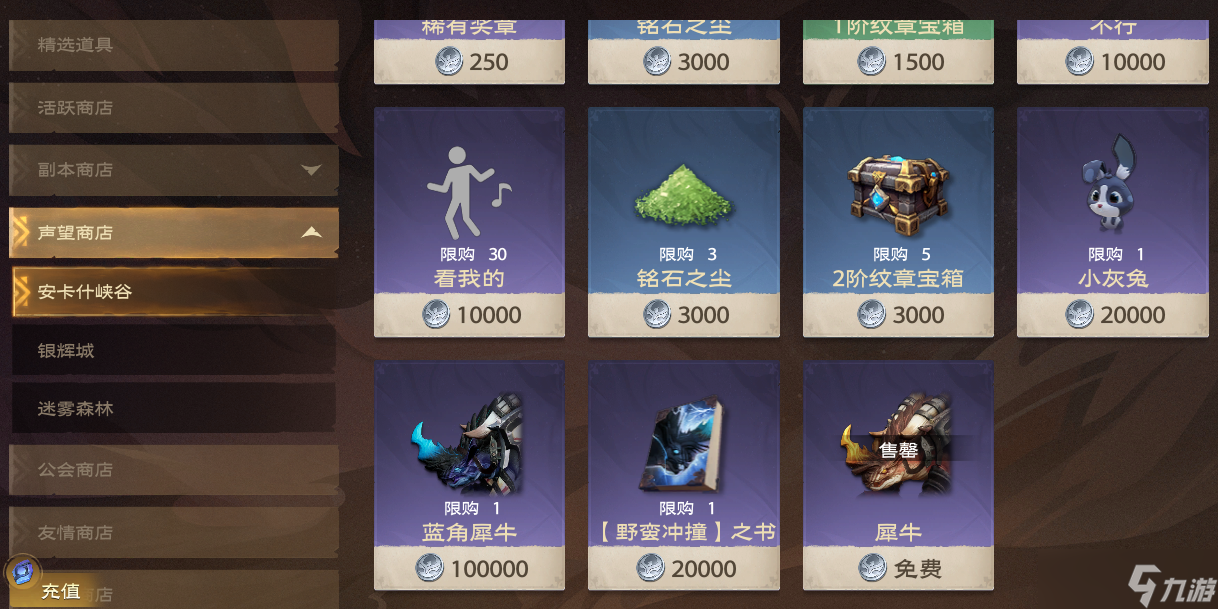Select the 蓝角犀牛 mount icon
1218x609 pixels.
click(x=468, y=444)
